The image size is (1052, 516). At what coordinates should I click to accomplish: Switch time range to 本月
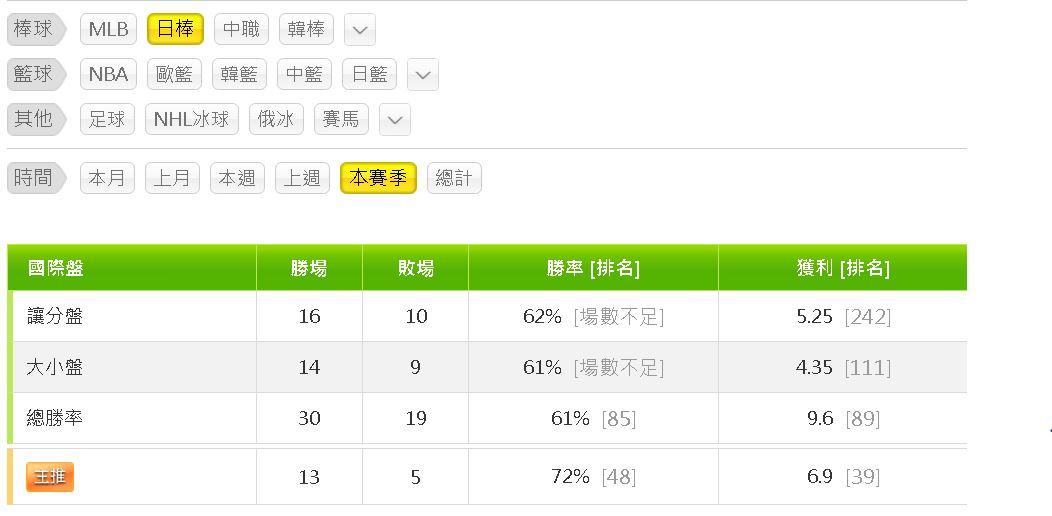(107, 178)
